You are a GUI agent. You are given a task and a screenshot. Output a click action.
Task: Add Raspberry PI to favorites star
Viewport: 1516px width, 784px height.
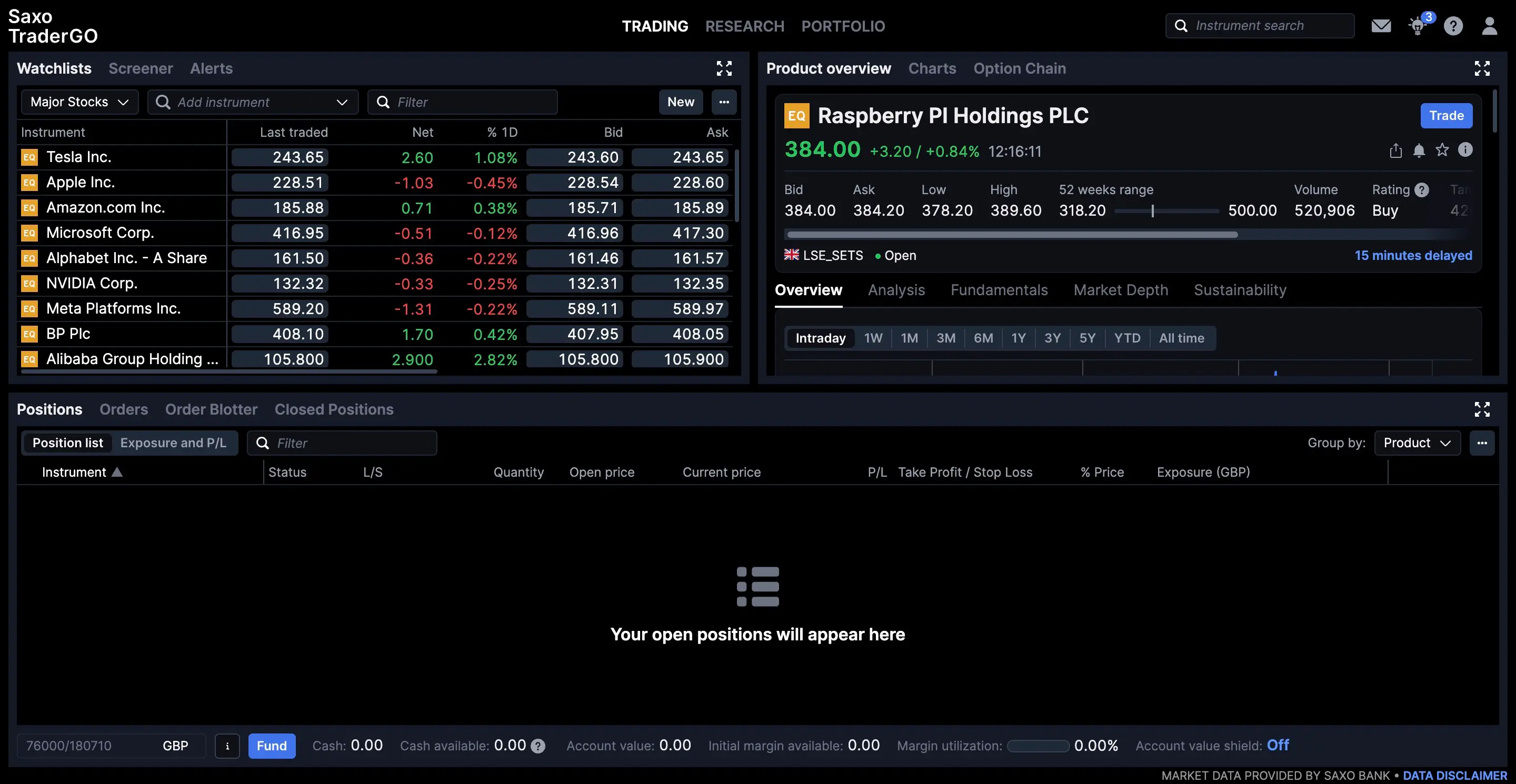pyautogui.click(x=1442, y=150)
